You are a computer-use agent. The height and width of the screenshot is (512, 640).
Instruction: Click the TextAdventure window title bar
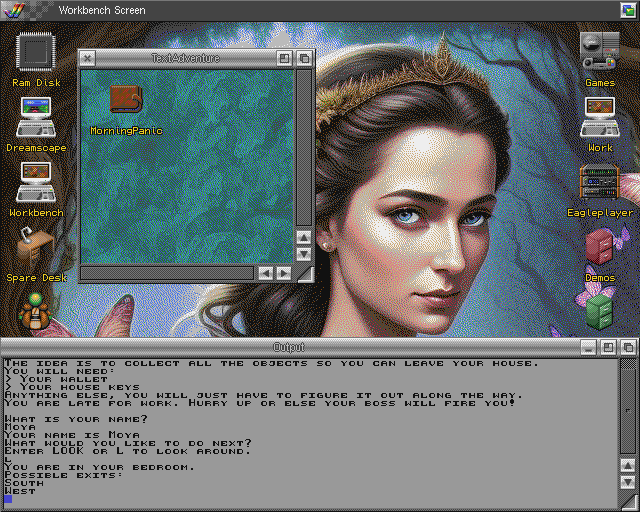(186, 58)
